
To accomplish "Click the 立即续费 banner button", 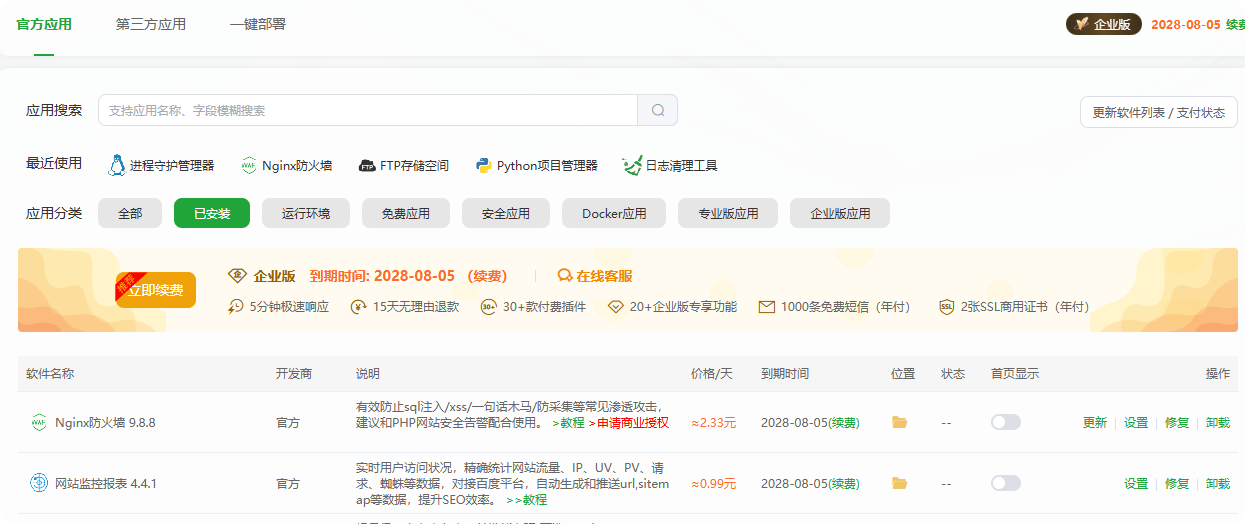I will click(156, 290).
